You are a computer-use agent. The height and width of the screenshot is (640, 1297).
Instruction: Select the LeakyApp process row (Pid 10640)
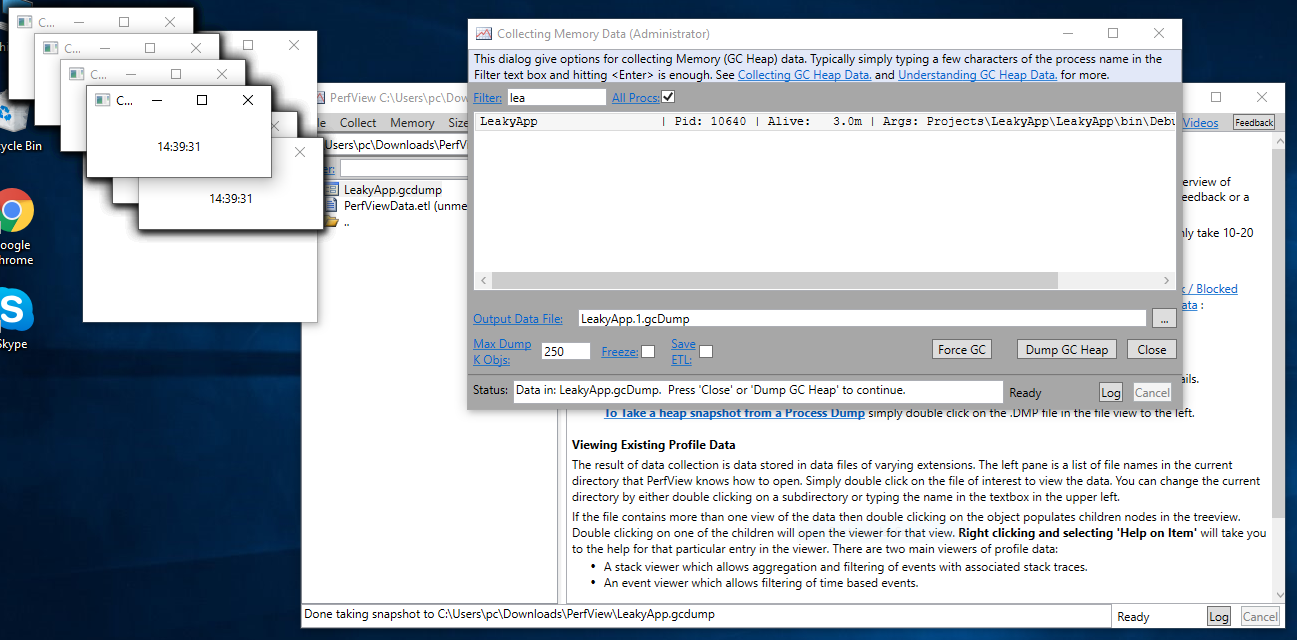coord(826,122)
